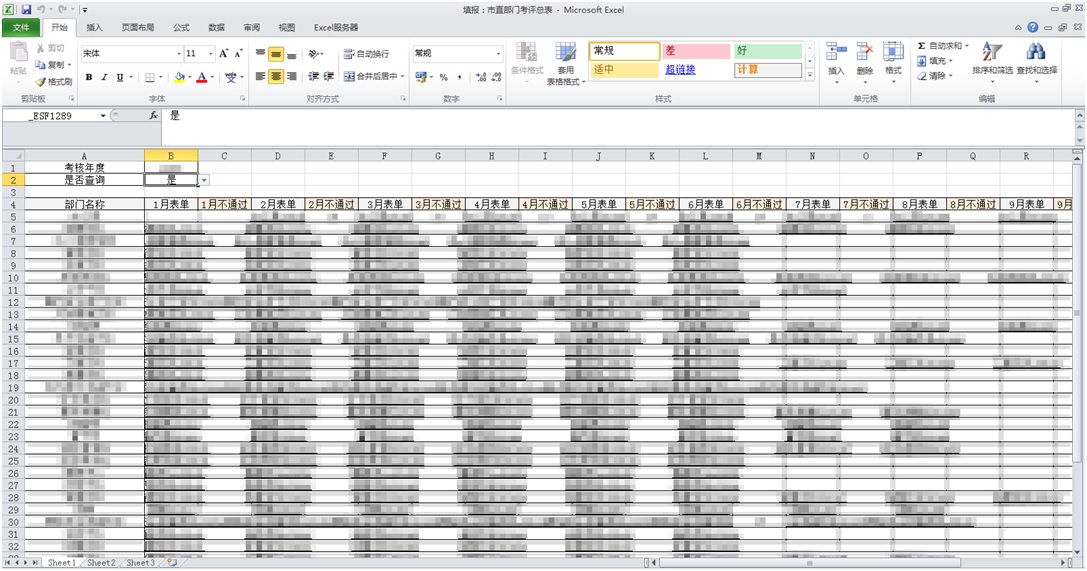Open the dropdown arrow beside cell B2
Image resolution: width=1087 pixels, height=571 pixels.
[204, 180]
